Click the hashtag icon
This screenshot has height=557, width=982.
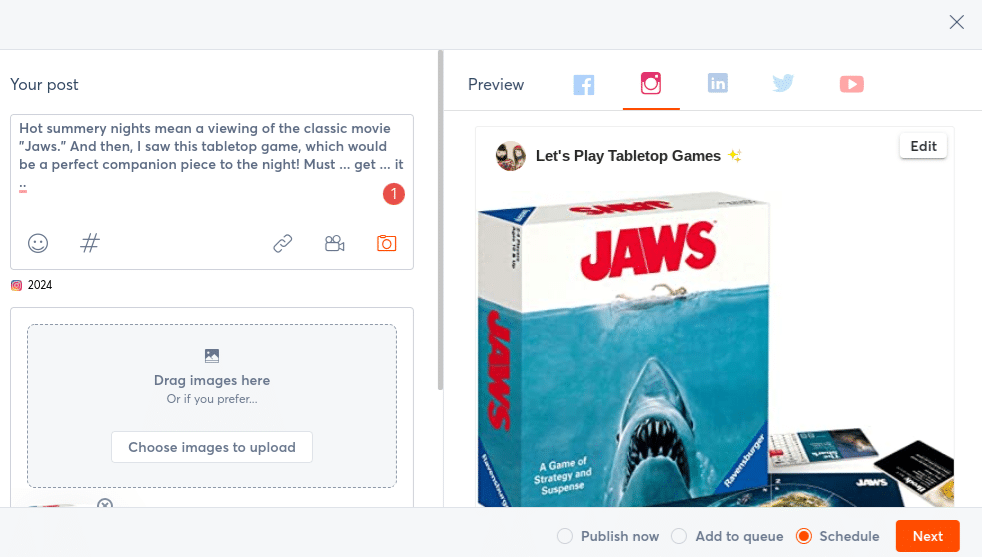90,243
